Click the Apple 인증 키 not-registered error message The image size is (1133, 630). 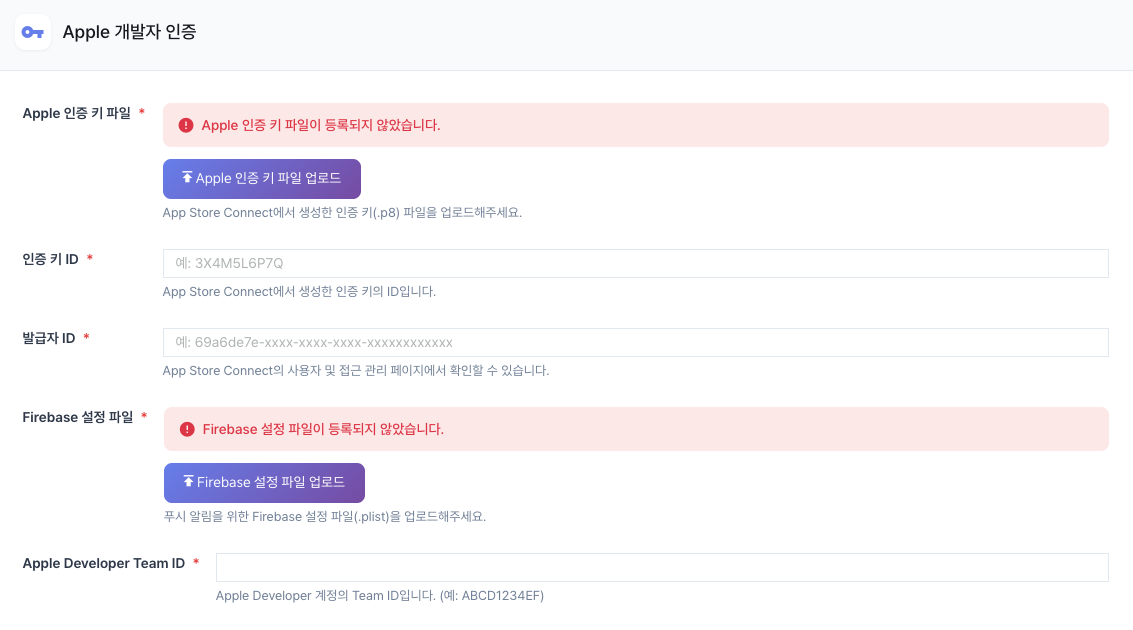(x=321, y=125)
